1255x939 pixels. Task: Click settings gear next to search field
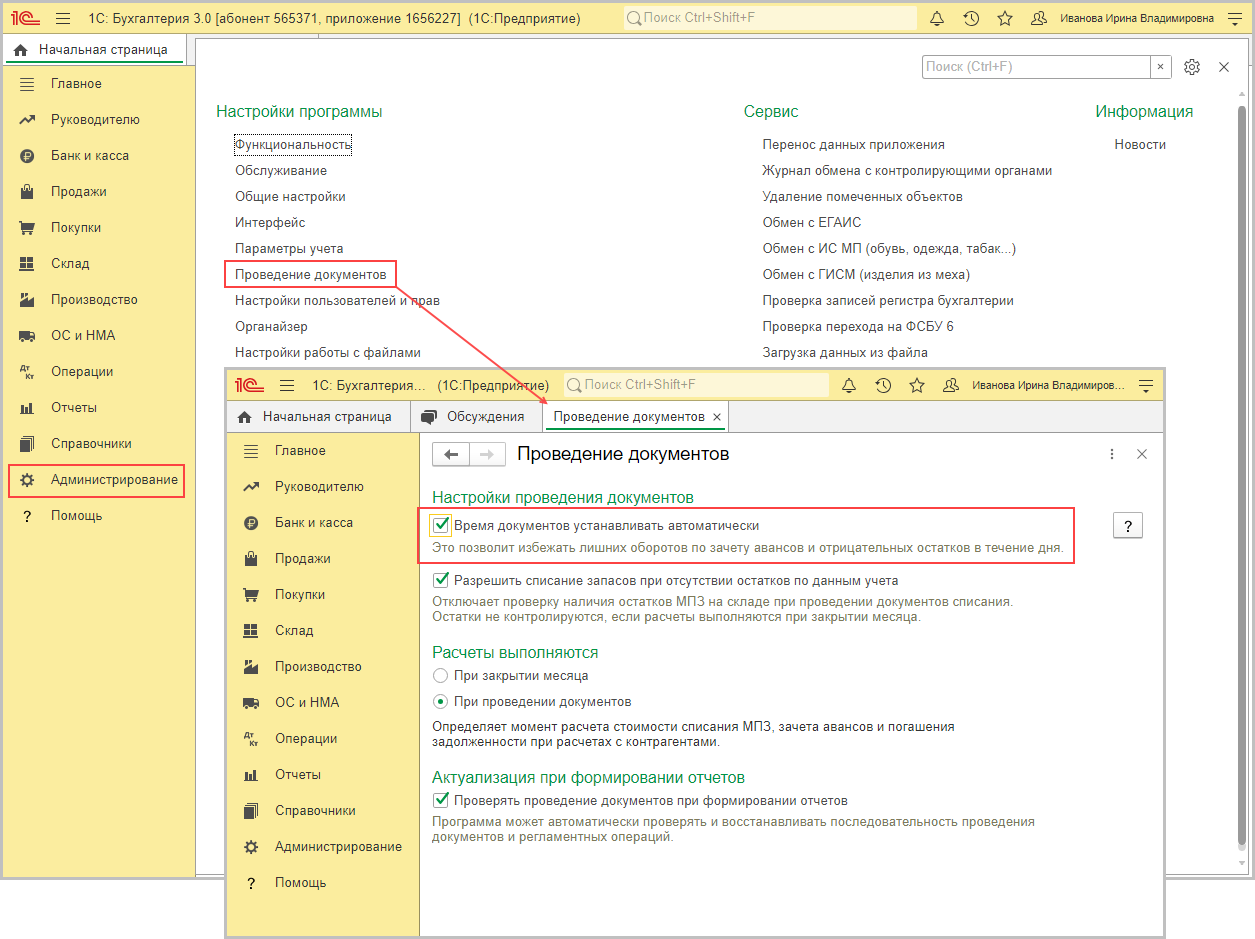click(1191, 67)
